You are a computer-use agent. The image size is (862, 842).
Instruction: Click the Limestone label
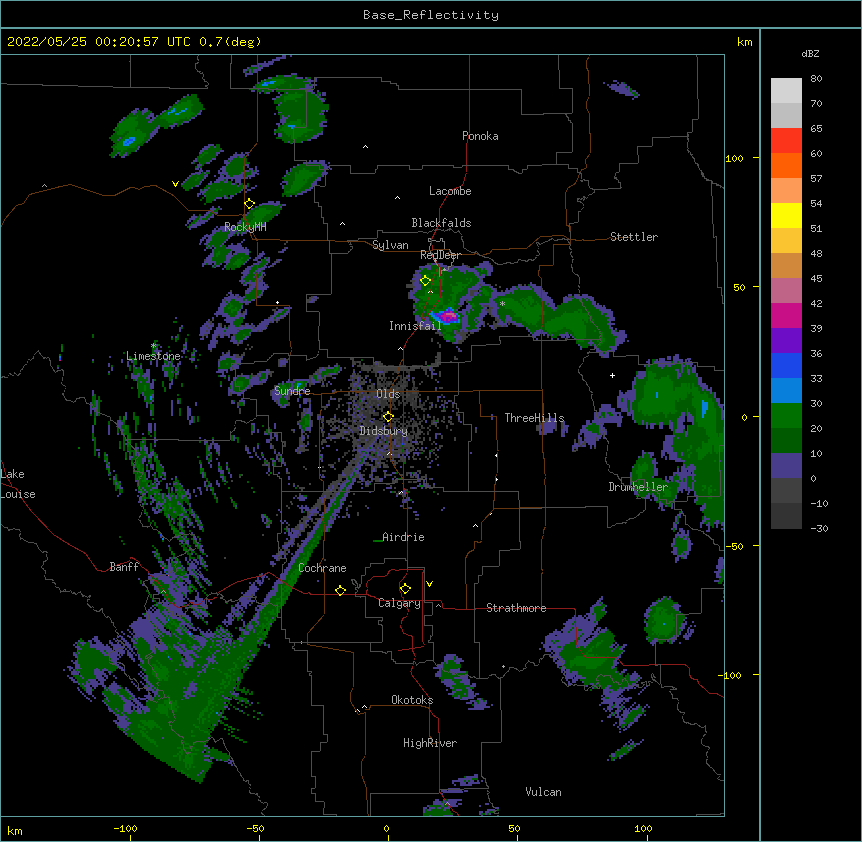pos(153,356)
